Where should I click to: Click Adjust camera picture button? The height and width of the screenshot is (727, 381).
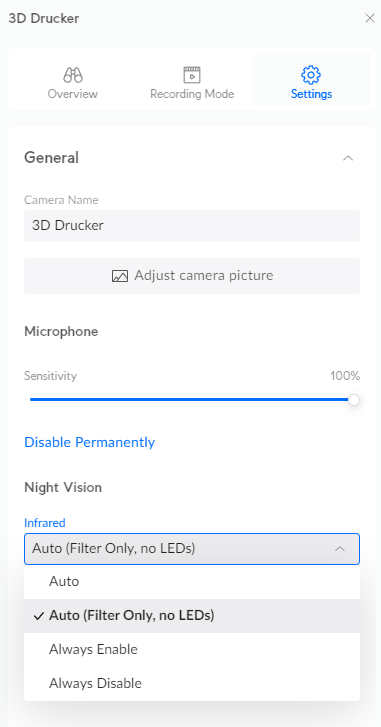coord(192,276)
